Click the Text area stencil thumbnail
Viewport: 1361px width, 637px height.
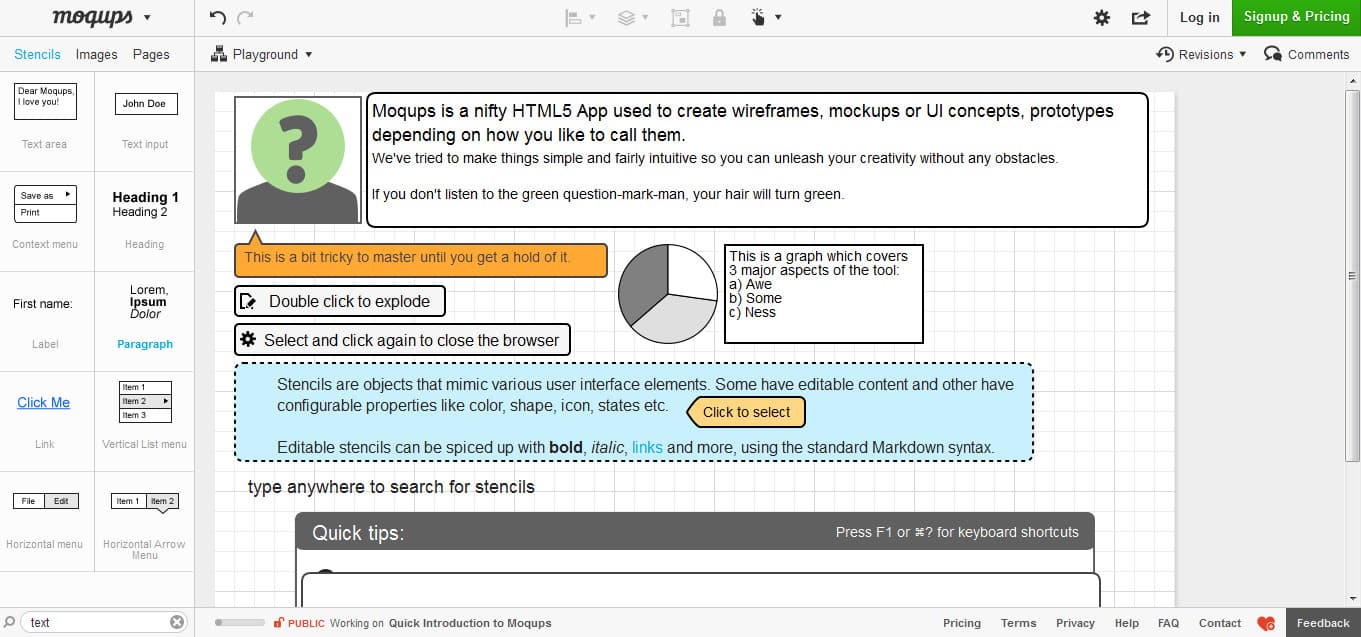coord(45,101)
